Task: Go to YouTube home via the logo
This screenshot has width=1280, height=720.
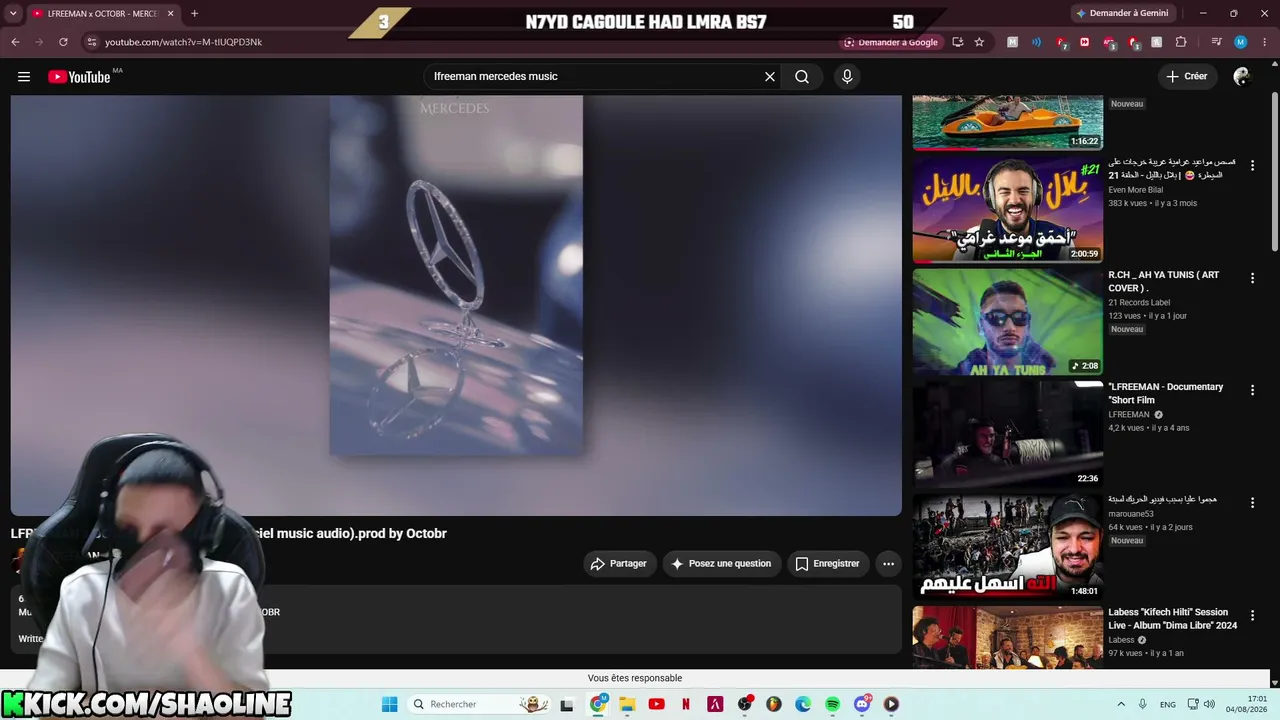Action: tap(79, 77)
